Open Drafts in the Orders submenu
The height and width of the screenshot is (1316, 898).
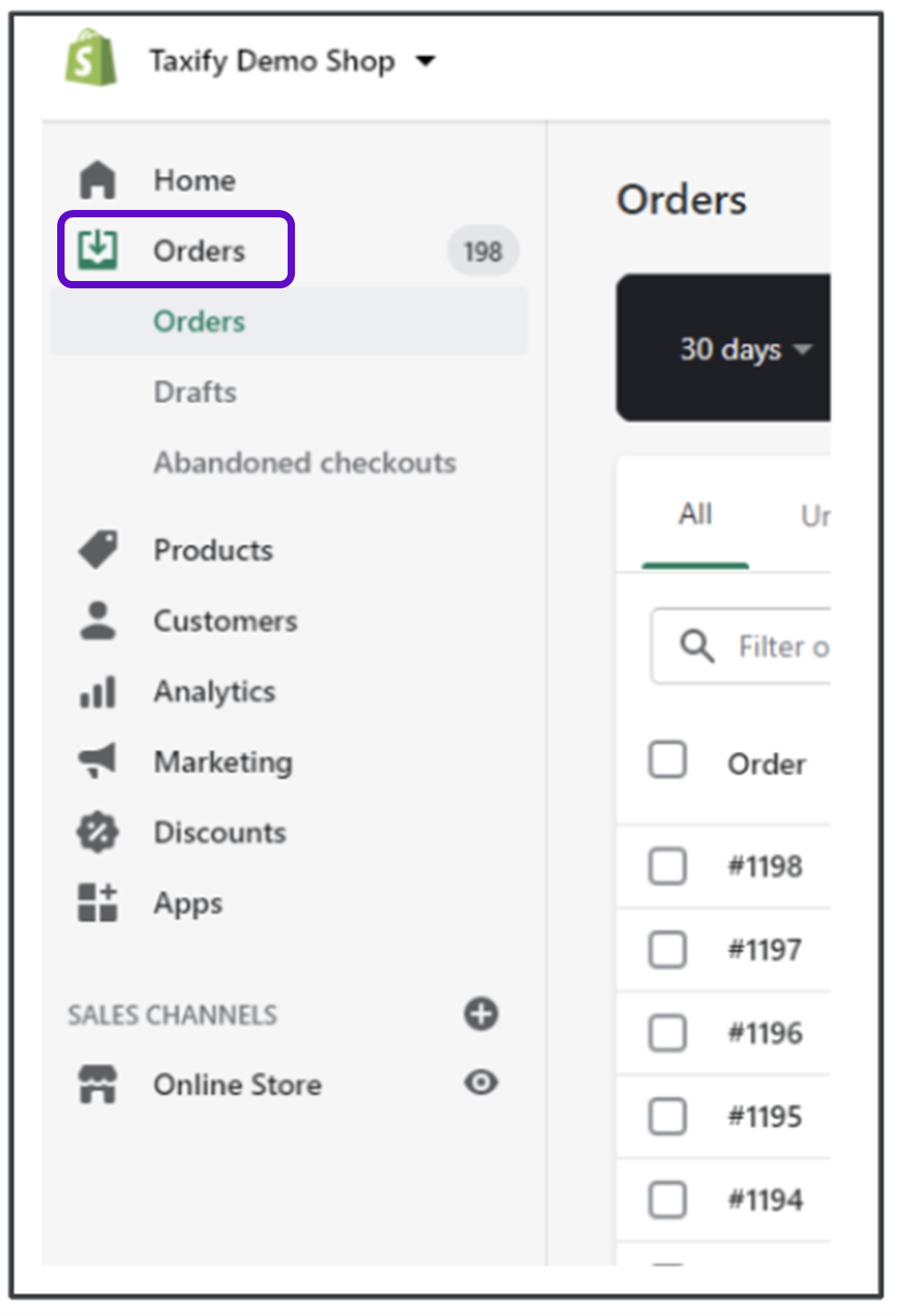195,392
